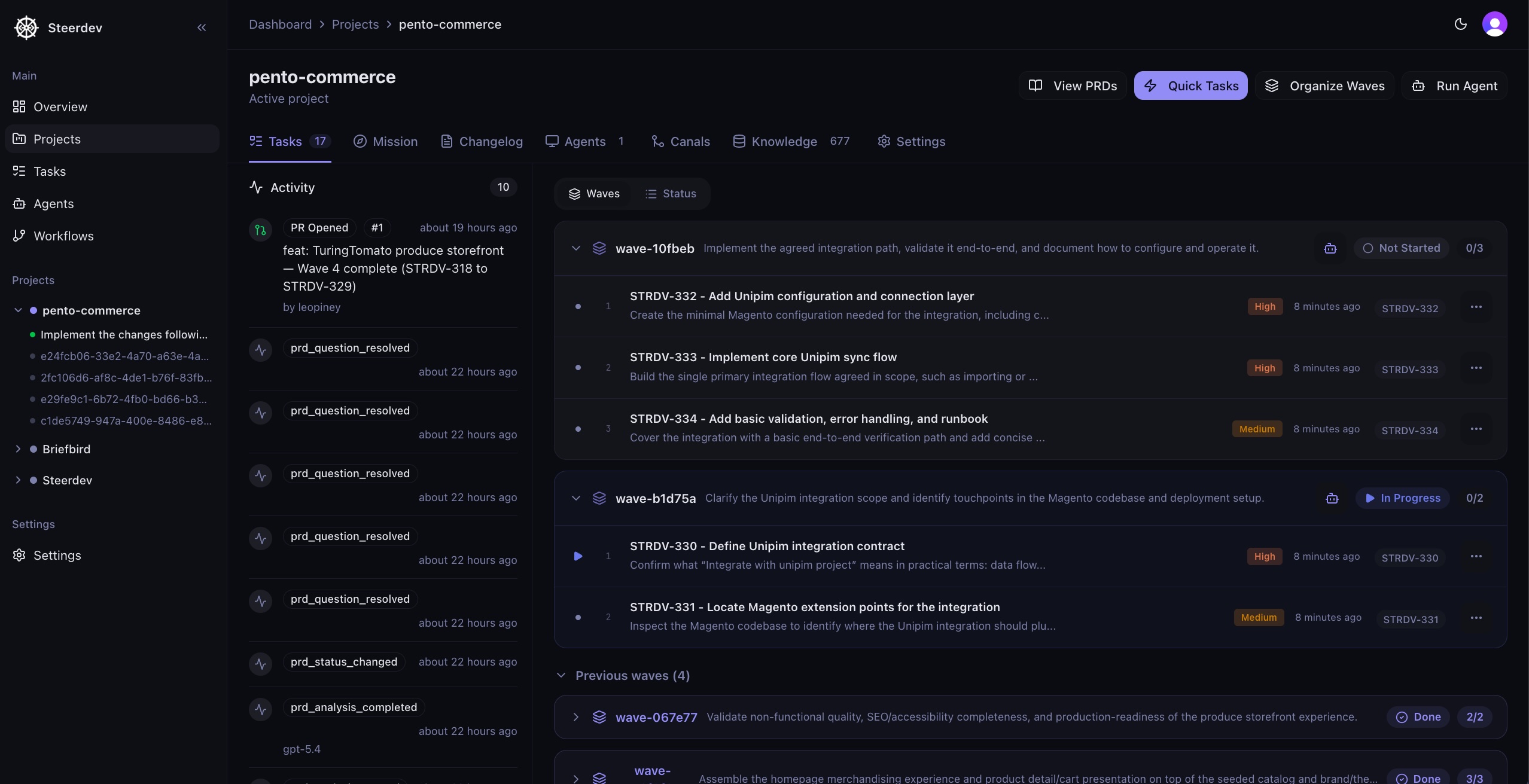Viewport: 1529px width, 784px height.
Task: Switch task grouping to Status view
Action: point(672,193)
